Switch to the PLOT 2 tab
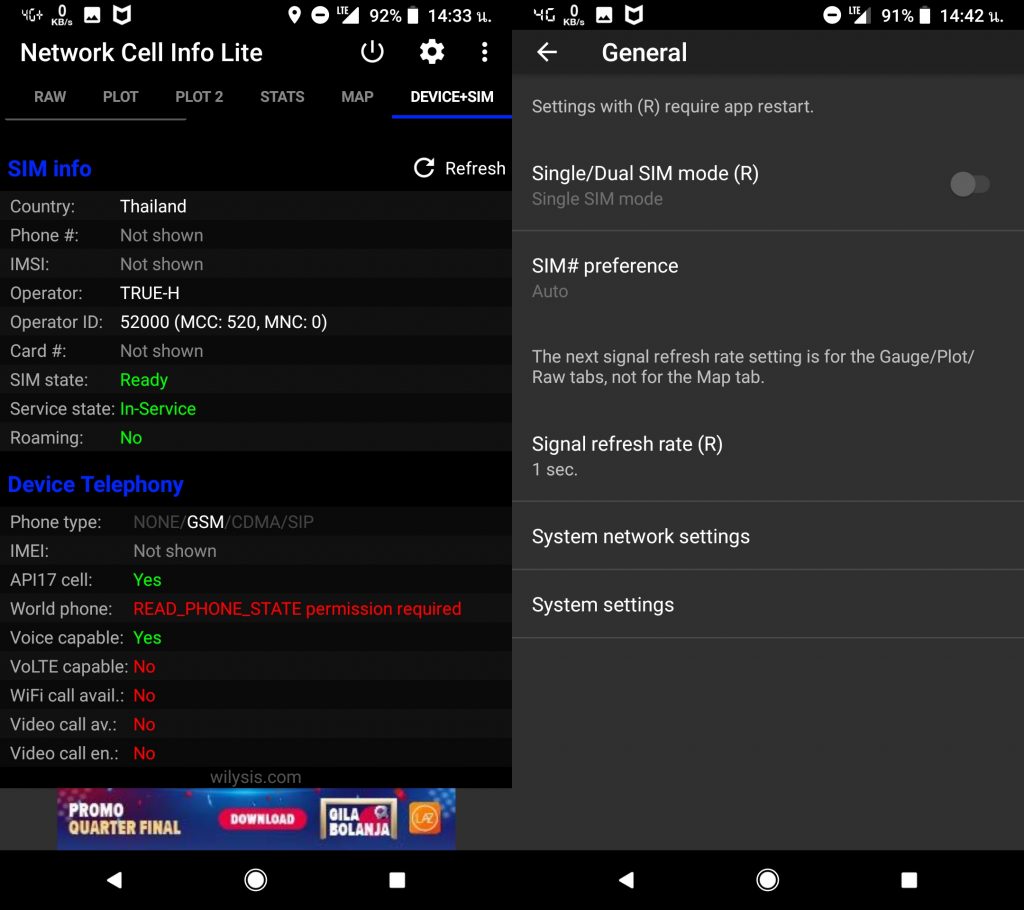1024x910 pixels. point(199,97)
